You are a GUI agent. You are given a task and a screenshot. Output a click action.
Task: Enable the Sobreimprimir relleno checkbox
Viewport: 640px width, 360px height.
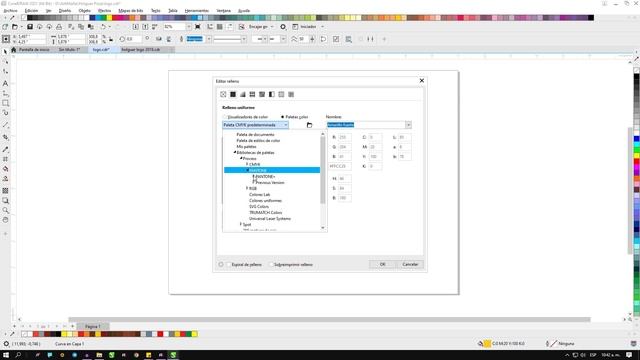[271, 264]
